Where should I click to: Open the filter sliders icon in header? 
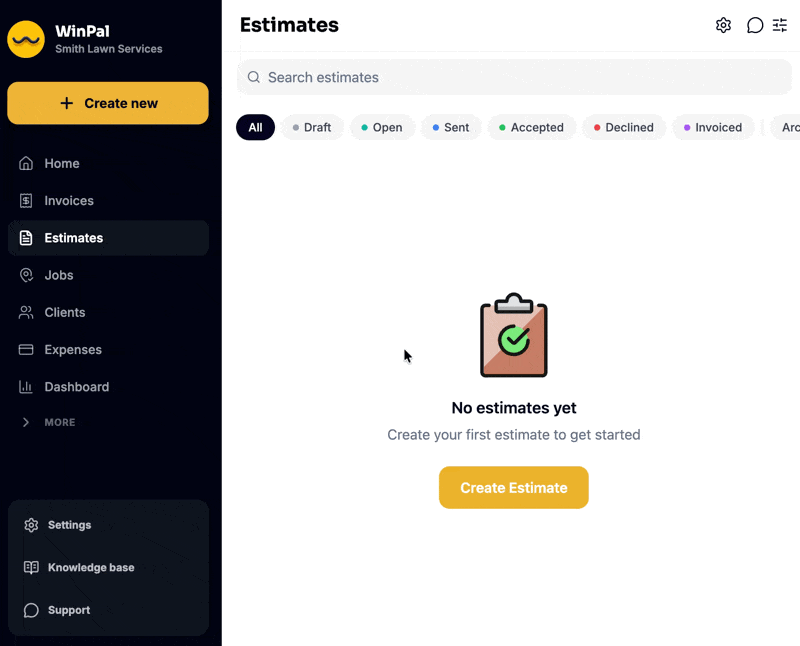click(x=780, y=25)
